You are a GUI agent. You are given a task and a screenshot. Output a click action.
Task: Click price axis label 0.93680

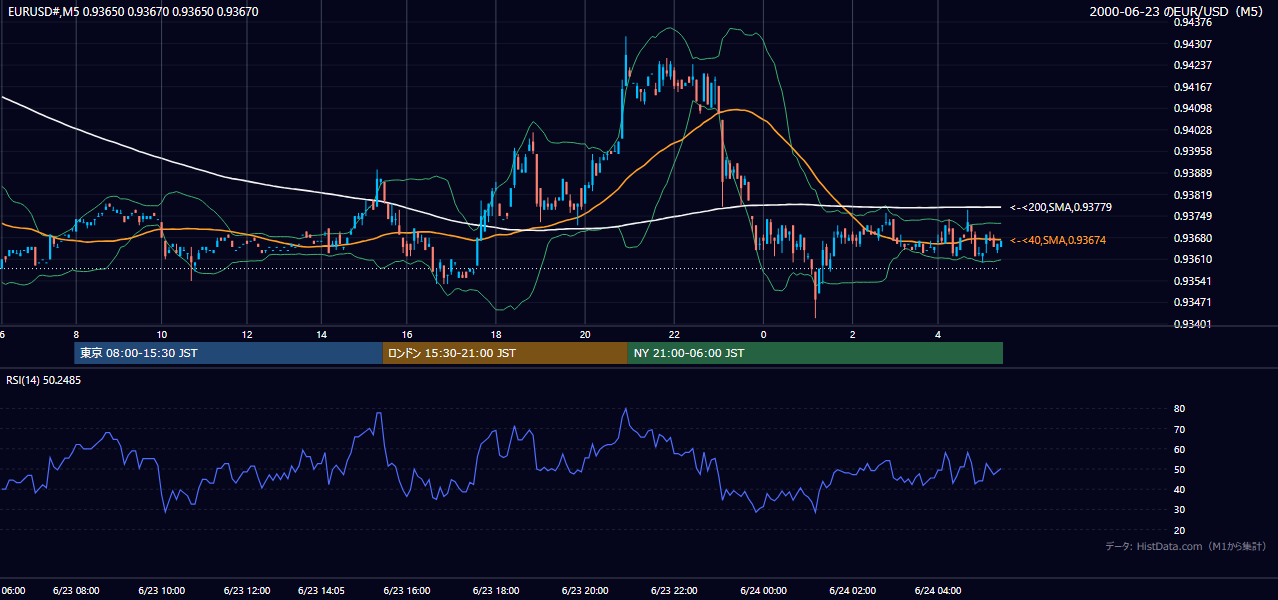pos(1192,238)
